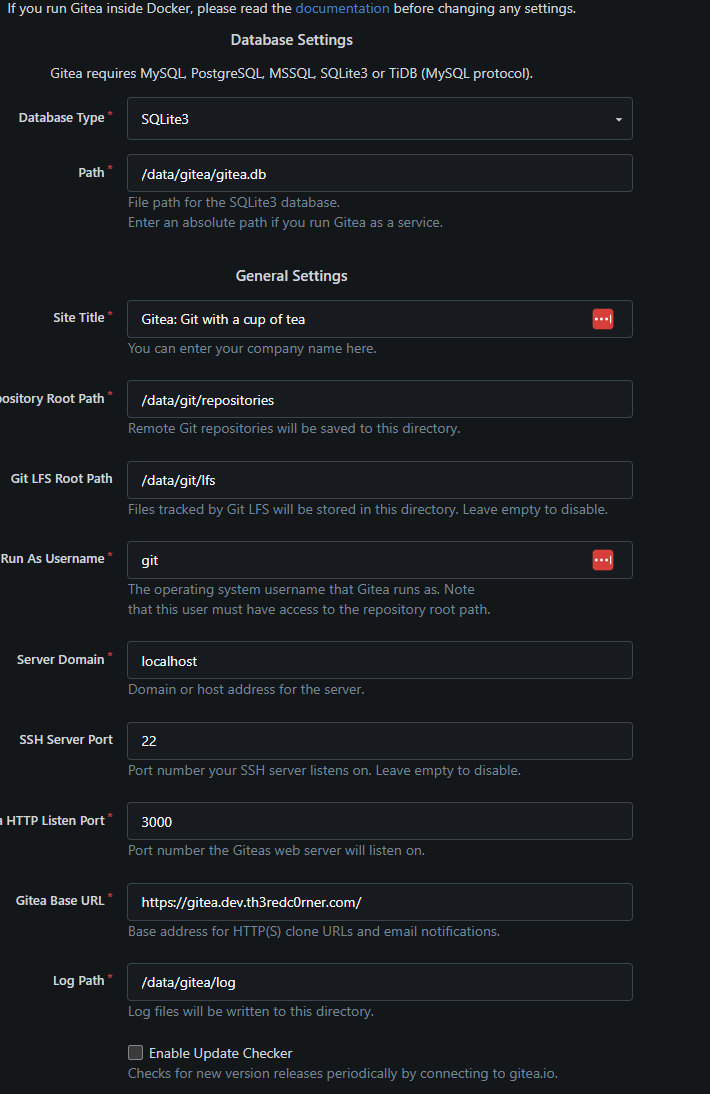Viewport: 710px width, 1094px height.
Task: Open the Database Type dropdown
Action: click(x=380, y=119)
